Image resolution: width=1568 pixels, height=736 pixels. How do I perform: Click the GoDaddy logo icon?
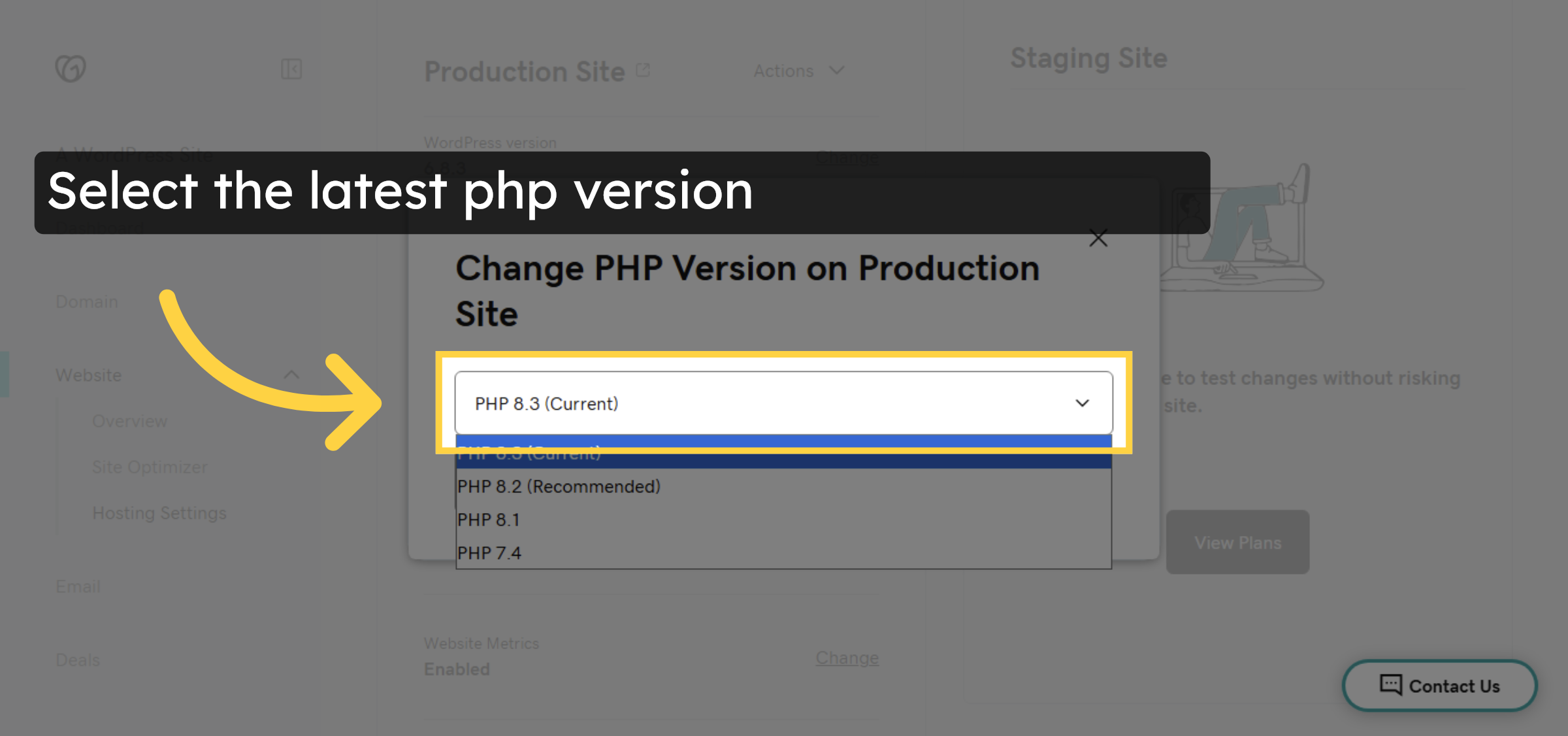[71, 68]
